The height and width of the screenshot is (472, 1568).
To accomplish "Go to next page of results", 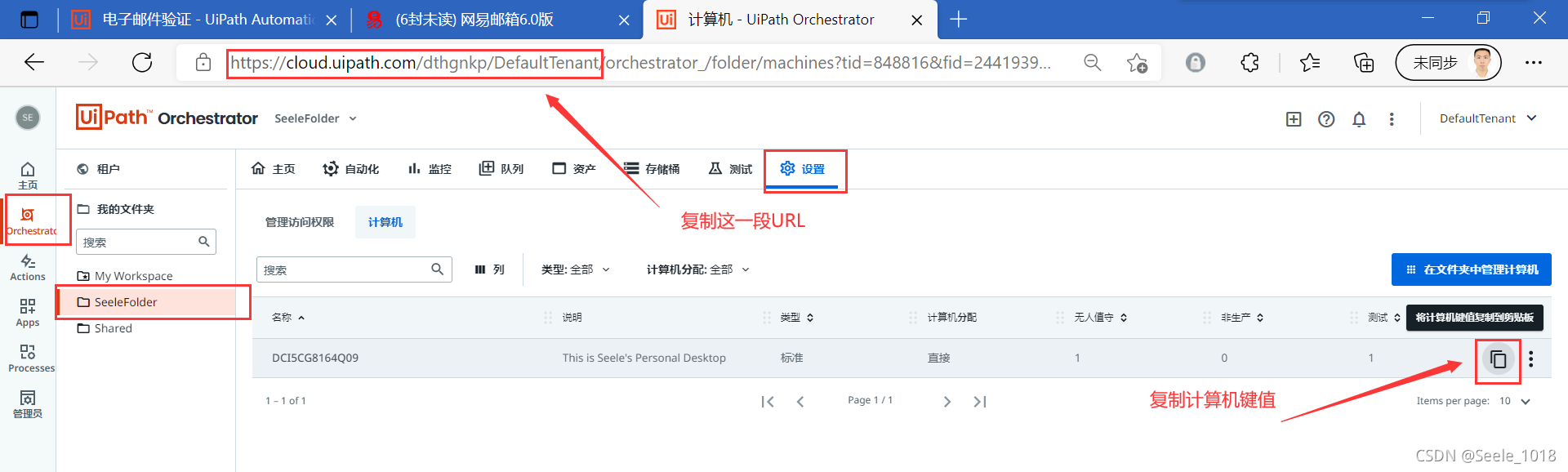I will tap(947, 401).
